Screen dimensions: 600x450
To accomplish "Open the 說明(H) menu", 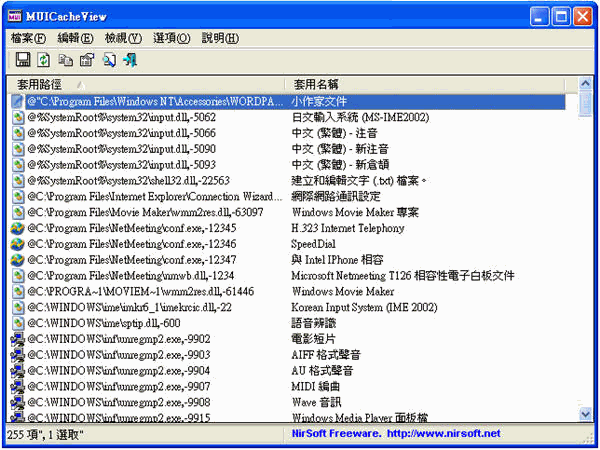I will (x=220, y=38).
